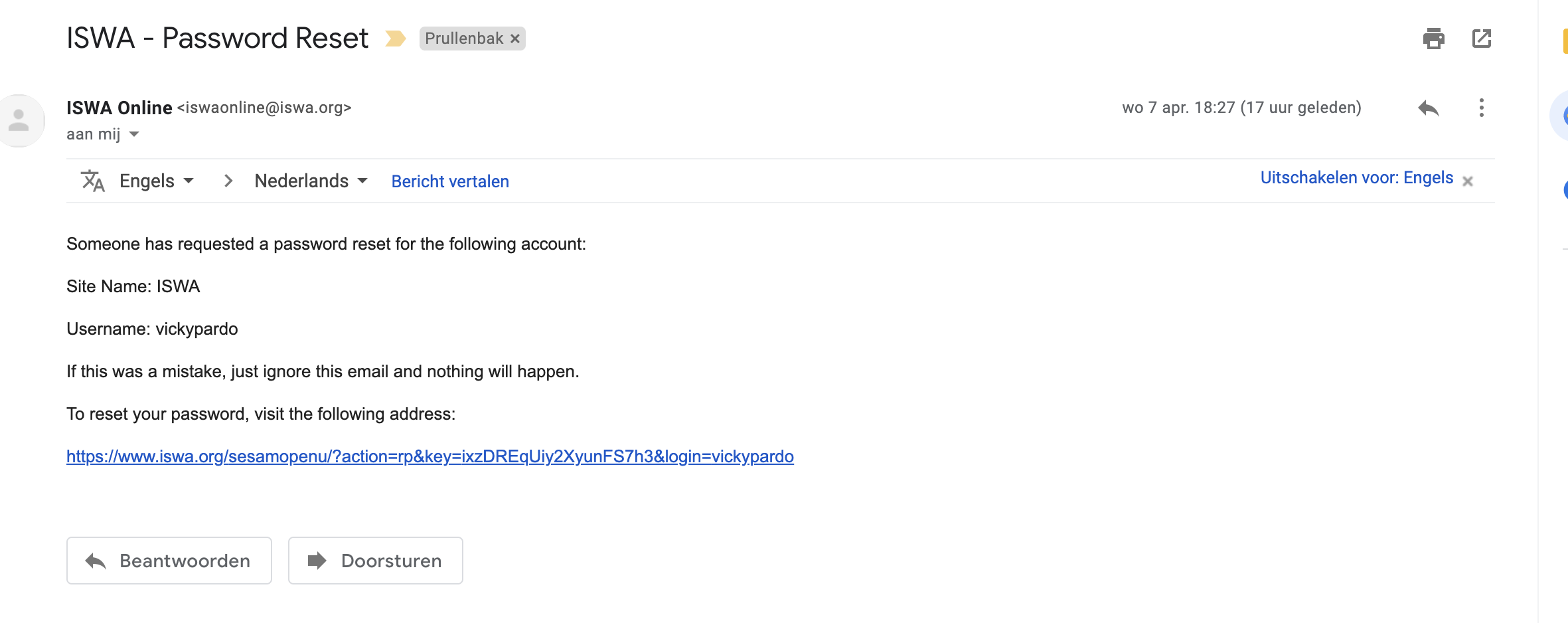
Task: Click the yellow importance marker icon
Action: click(395, 39)
